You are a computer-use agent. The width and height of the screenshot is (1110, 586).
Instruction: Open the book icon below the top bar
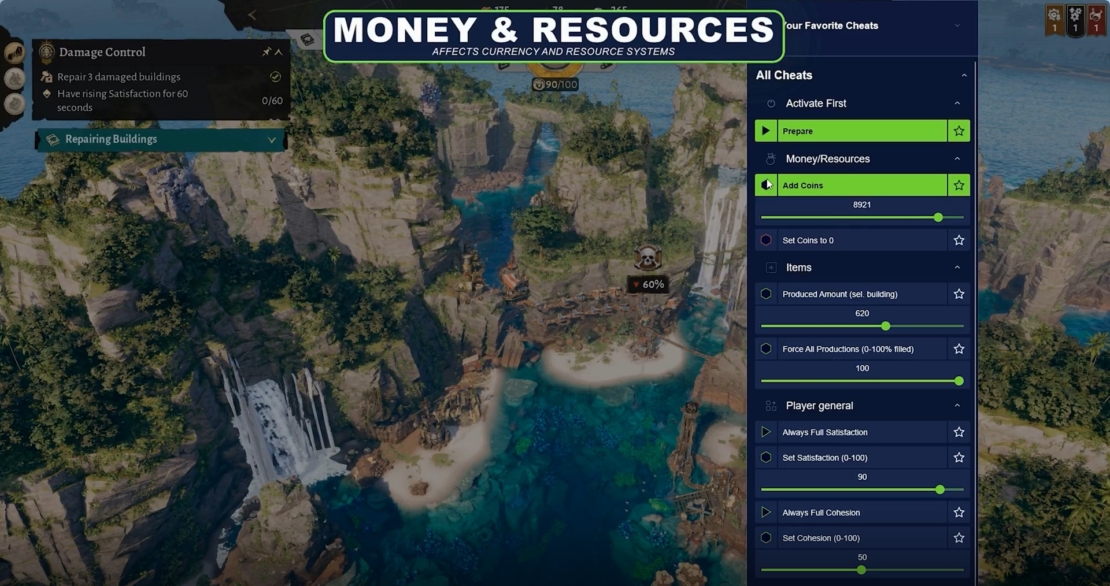(x=307, y=40)
